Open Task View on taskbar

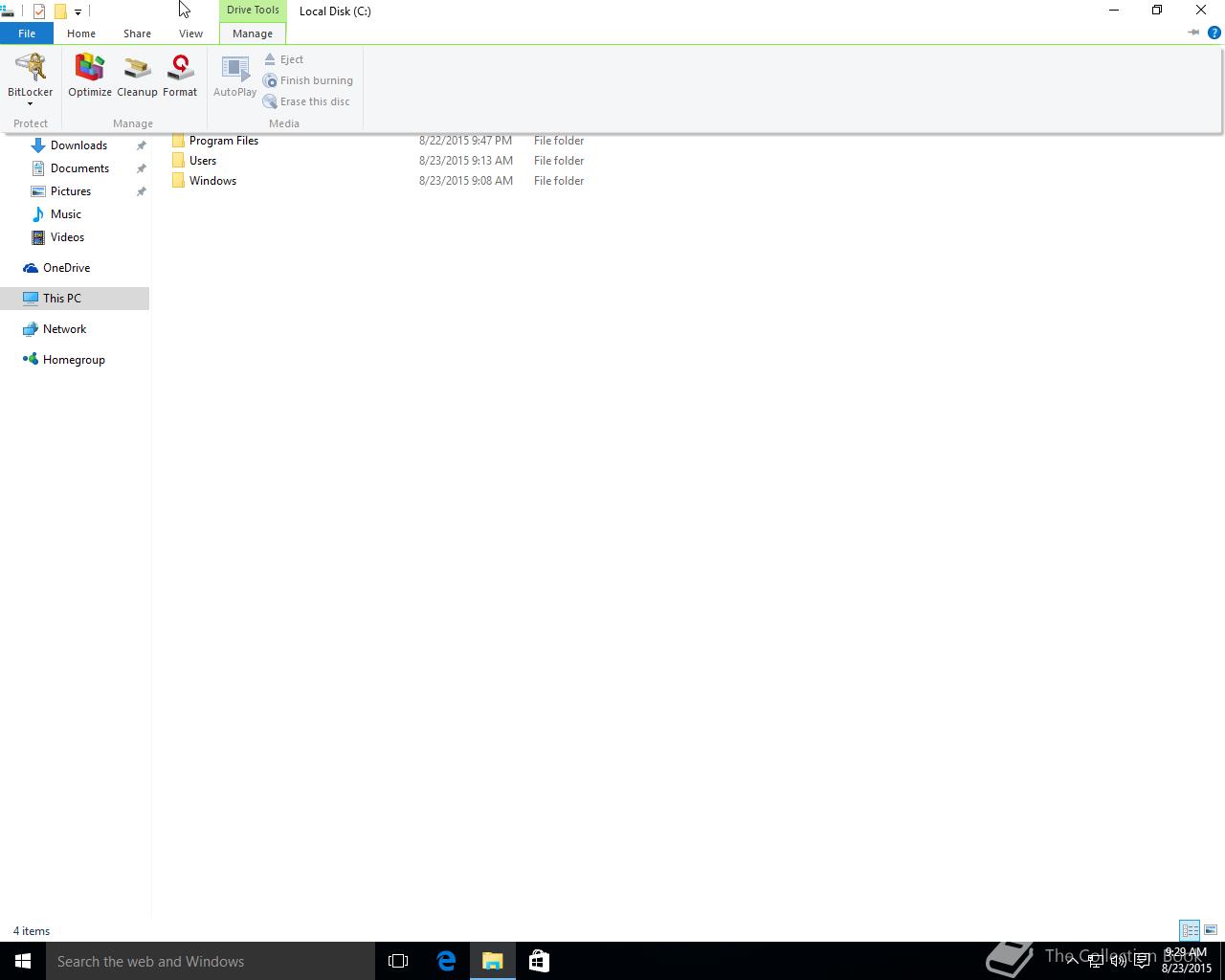[398, 961]
